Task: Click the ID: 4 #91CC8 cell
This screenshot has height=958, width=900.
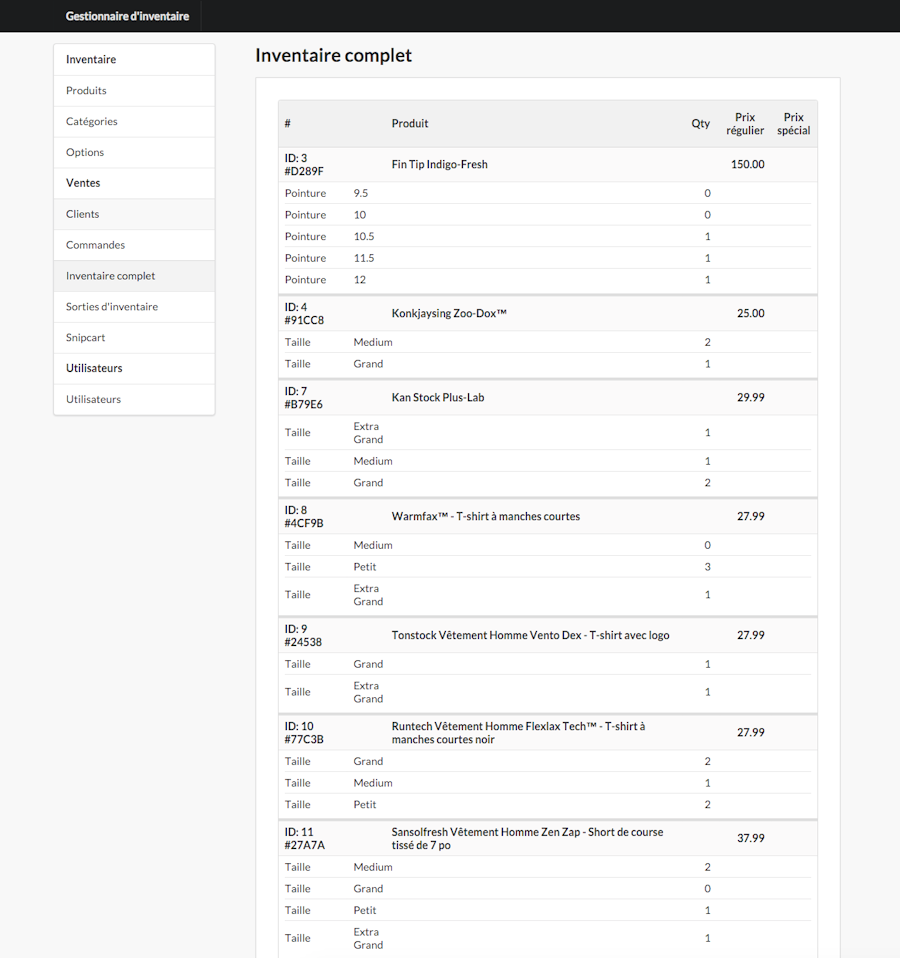Action: (304, 313)
